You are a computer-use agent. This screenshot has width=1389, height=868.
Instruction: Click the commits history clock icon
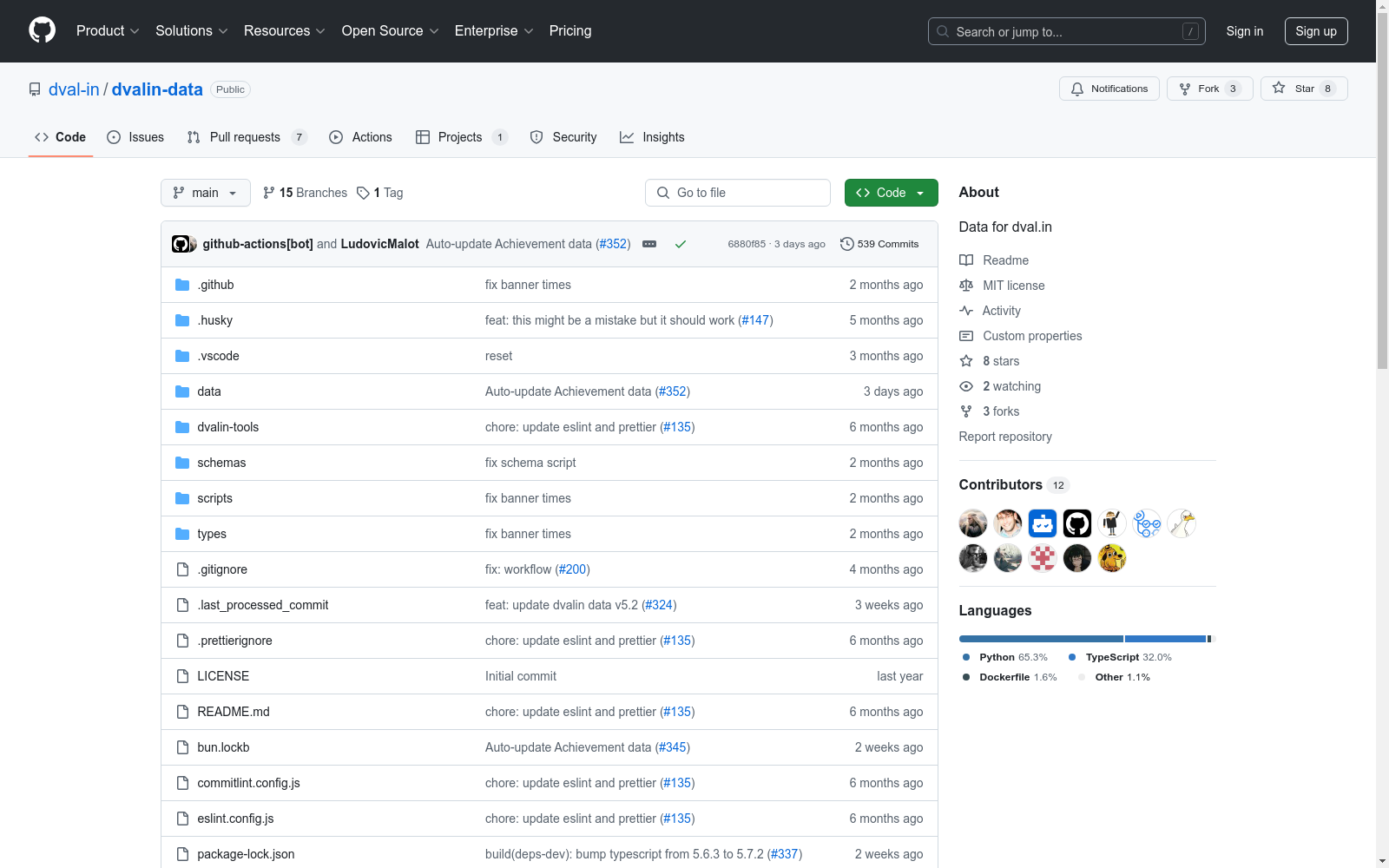click(847, 244)
